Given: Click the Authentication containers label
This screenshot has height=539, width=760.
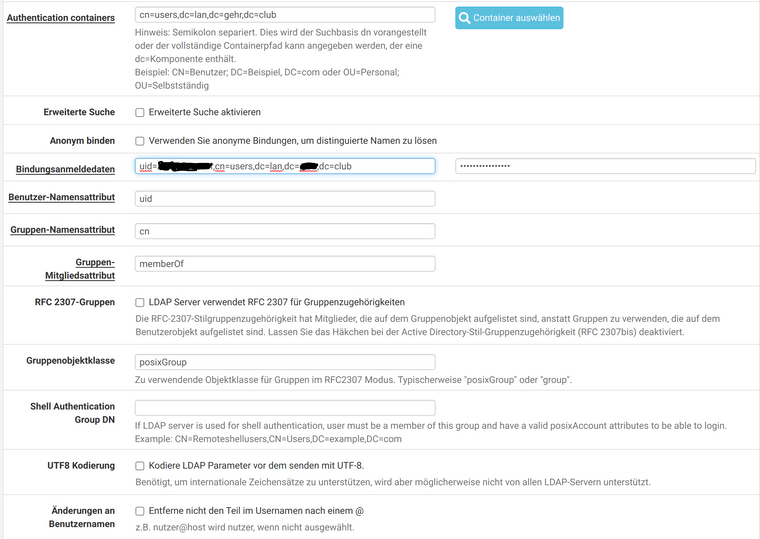Looking at the screenshot, I should point(61,18).
